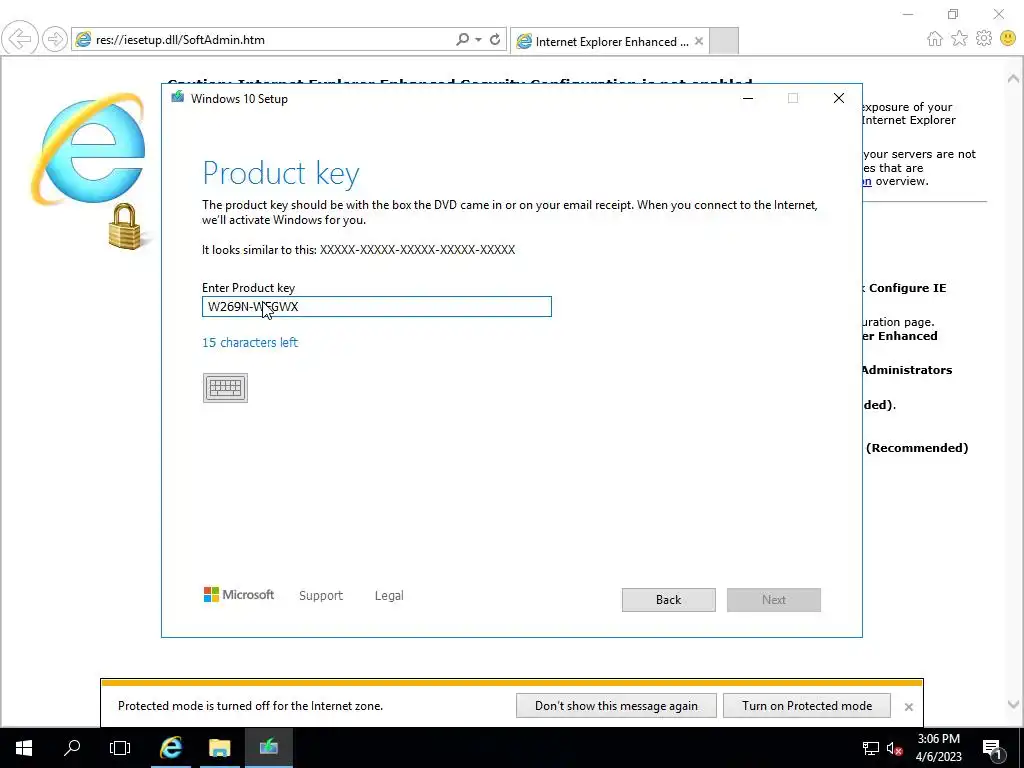
Task: Click the 'Product key' heading
Action: pos(281,174)
